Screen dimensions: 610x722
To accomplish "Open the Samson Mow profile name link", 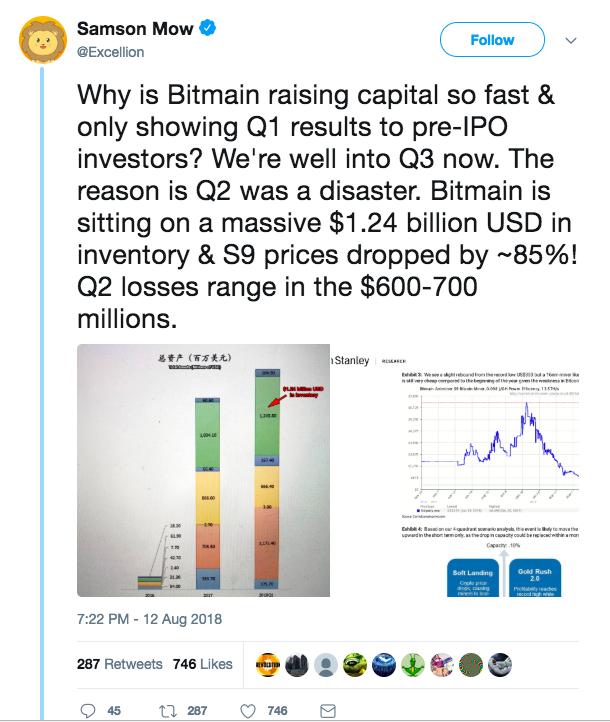I will click(x=135, y=29).
